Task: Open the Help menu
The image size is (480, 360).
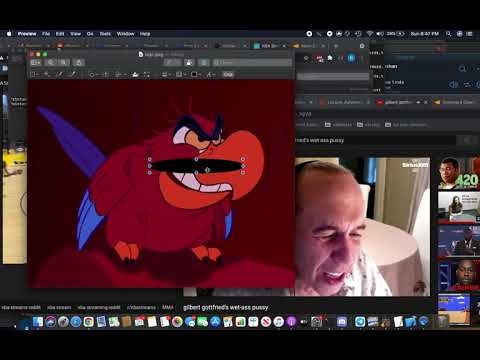Action: (145, 34)
